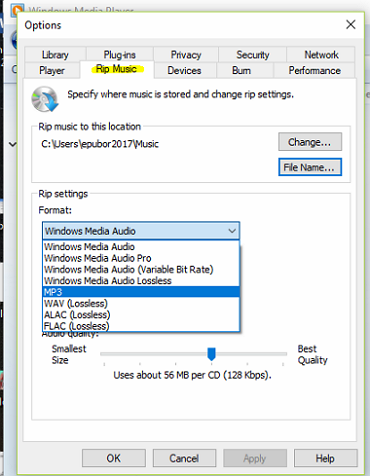
Task: Close the Options dialog with X
Action: [350, 24]
